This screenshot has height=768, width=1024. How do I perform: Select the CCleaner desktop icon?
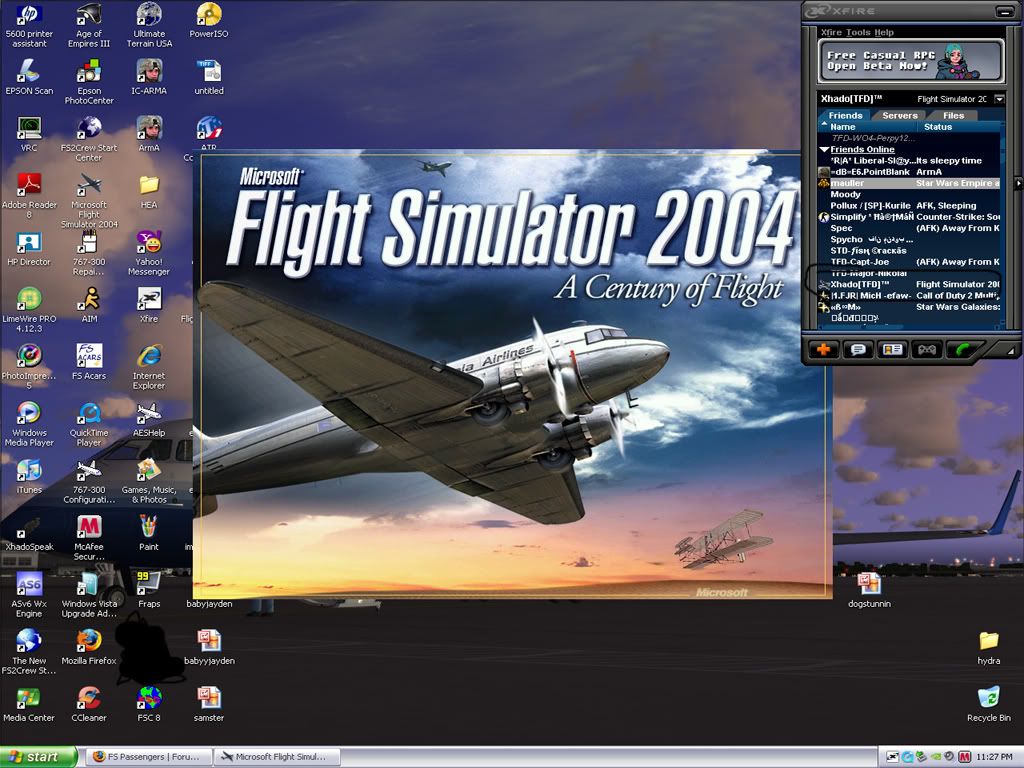point(89,703)
